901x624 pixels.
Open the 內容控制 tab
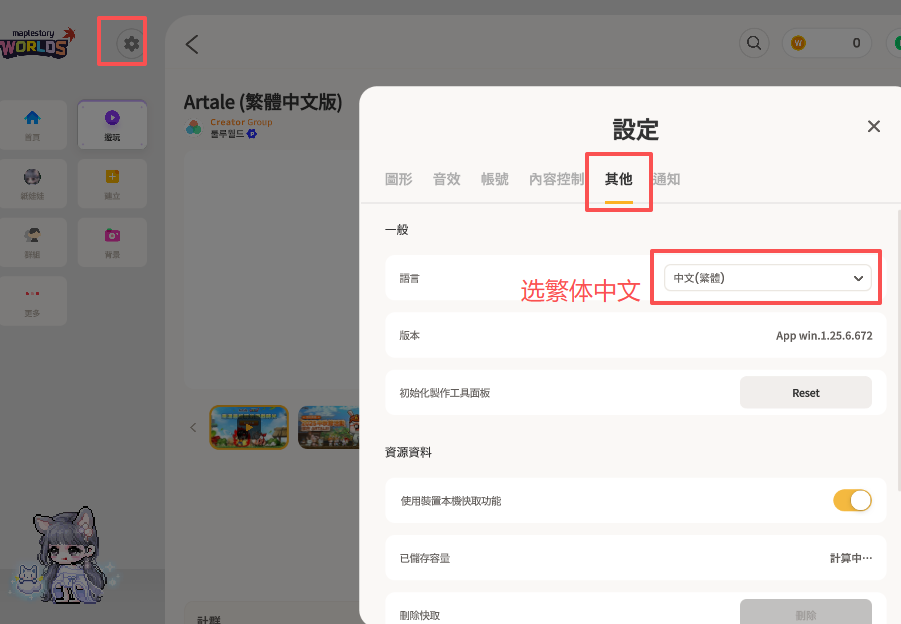(x=556, y=179)
